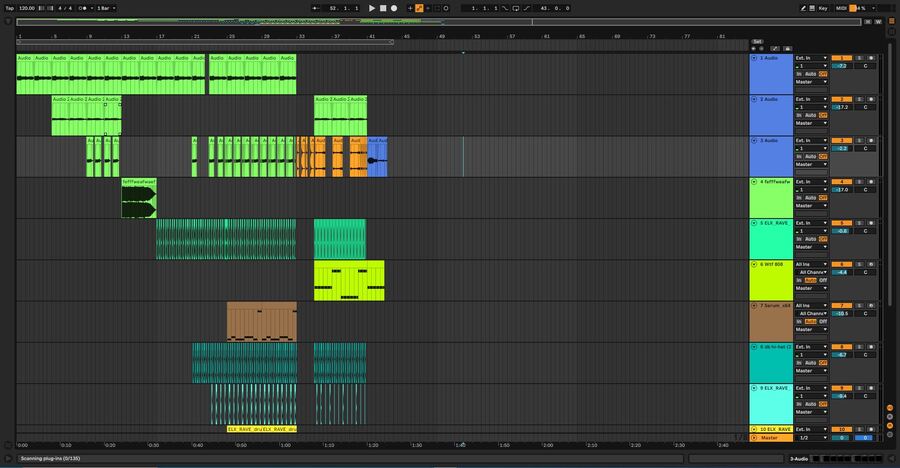Click the Detail View toggle triangle
The image size is (900, 468).
tap(892, 458)
